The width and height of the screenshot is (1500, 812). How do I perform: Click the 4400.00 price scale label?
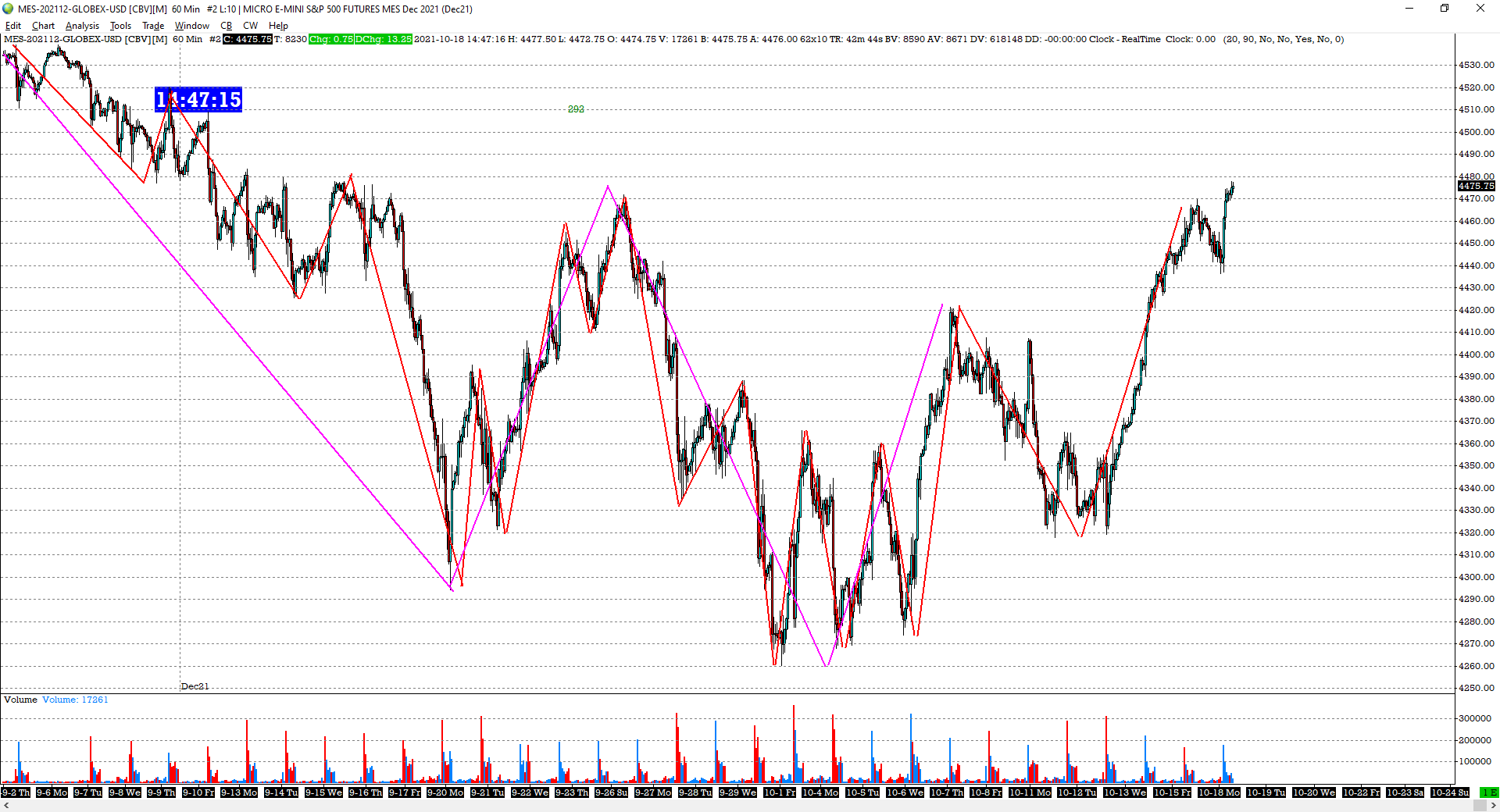[1476, 354]
